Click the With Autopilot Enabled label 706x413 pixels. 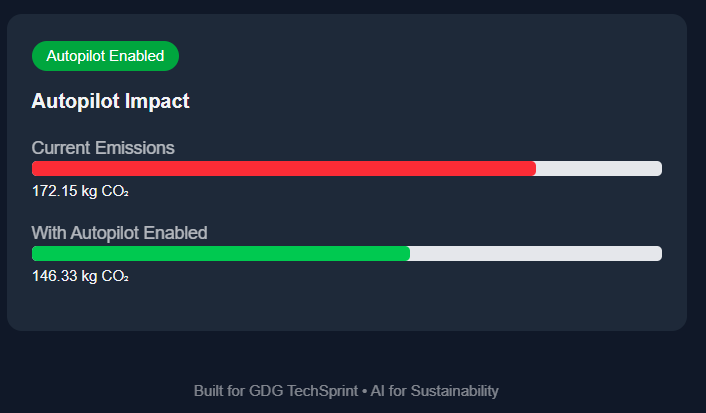tap(119, 233)
